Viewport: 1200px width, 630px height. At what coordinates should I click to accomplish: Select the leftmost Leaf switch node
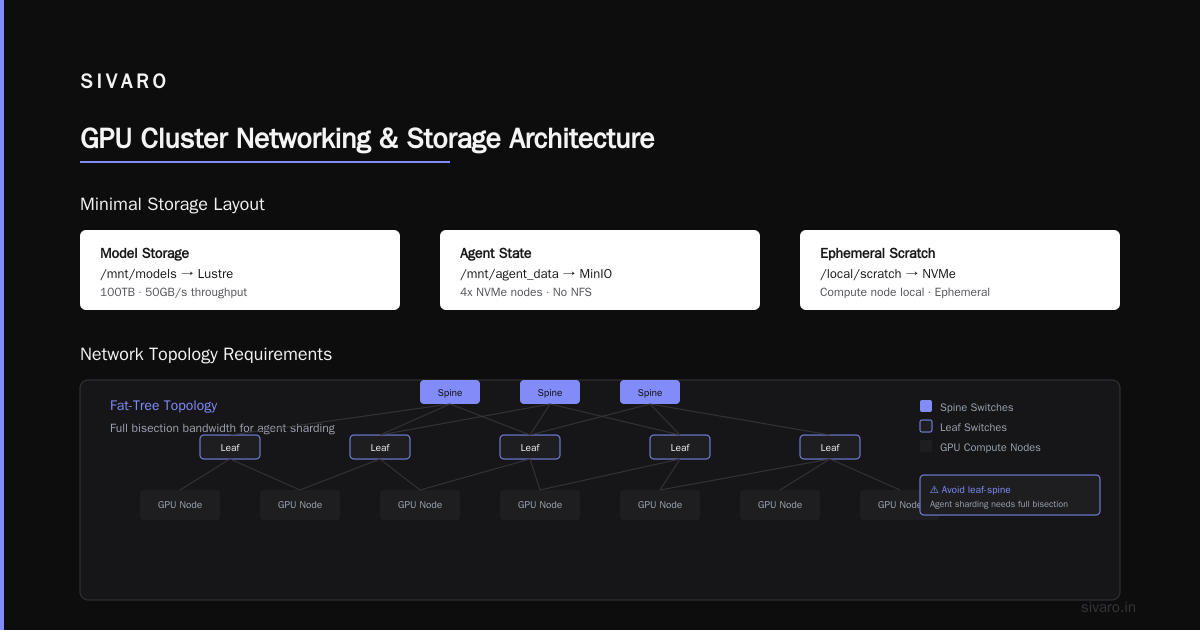pyautogui.click(x=230, y=447)
